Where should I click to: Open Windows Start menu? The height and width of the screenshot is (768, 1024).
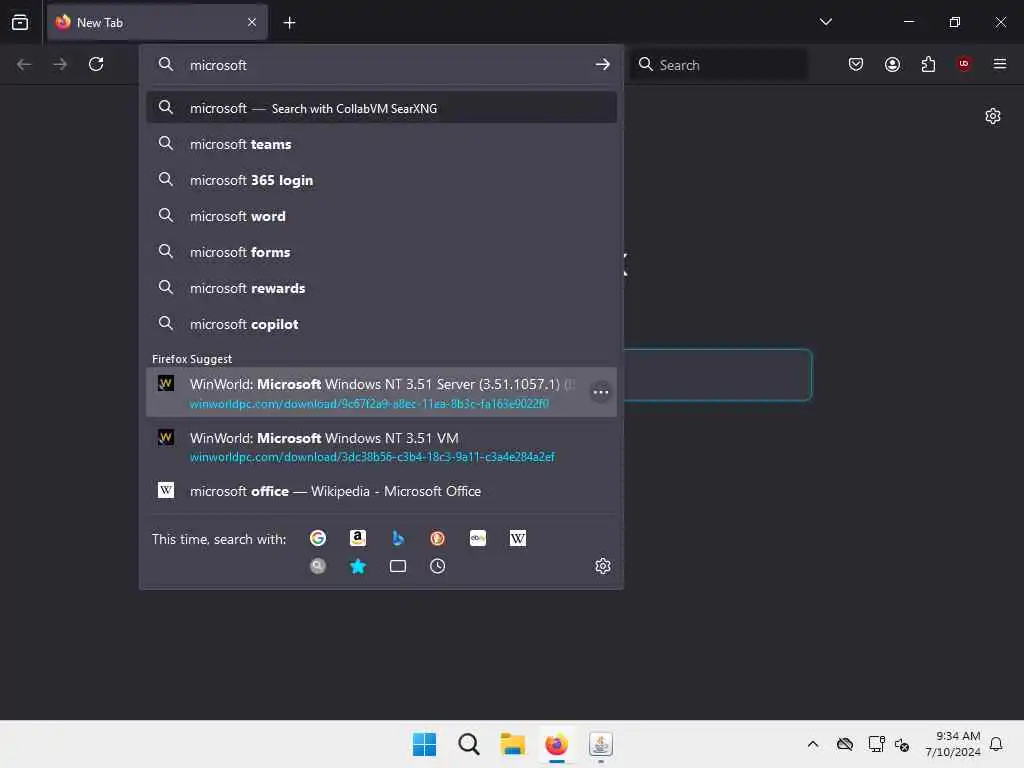point(424,744)
